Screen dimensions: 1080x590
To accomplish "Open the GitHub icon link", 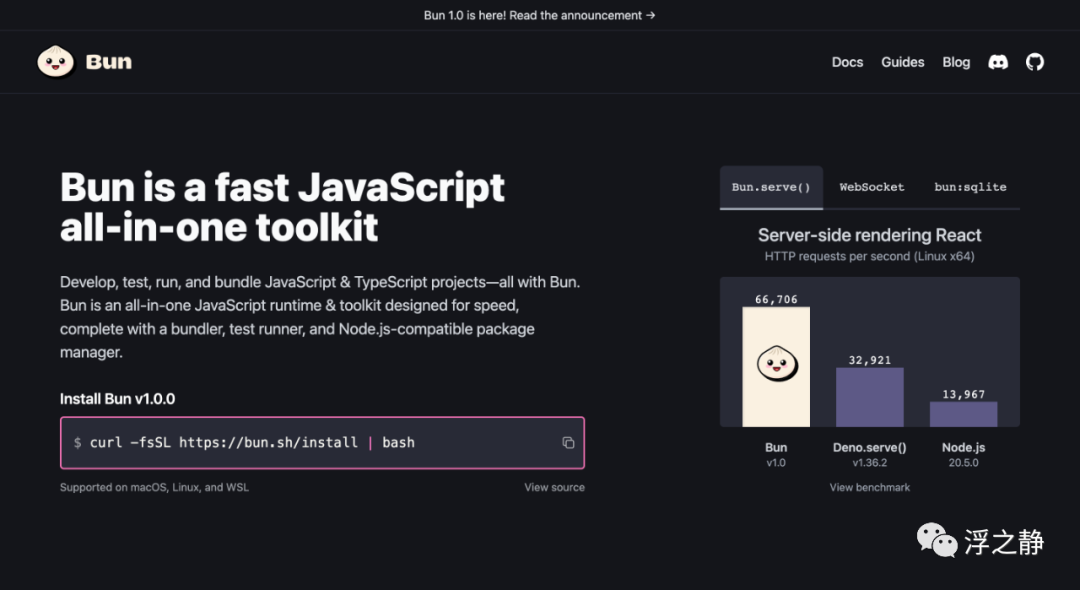I will pos(1035,62).
